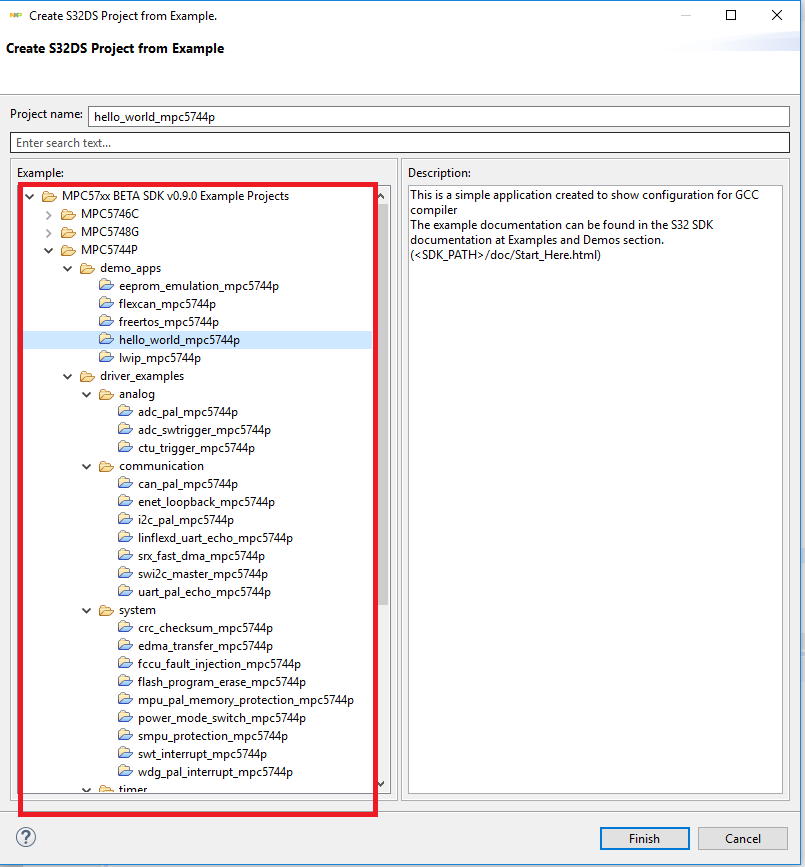Select wdg_pal_interrupt_mpc5744p example
This screenshot has width=805, height=867.
click(x=215, y=772)
